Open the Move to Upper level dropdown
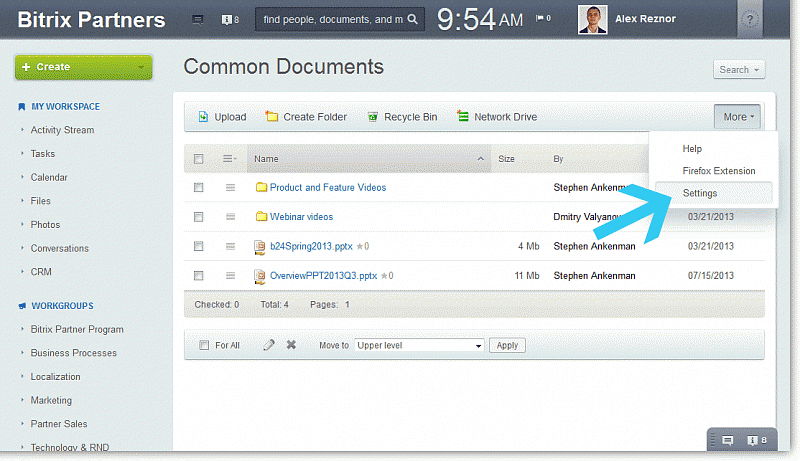 [x=419, y=345]
